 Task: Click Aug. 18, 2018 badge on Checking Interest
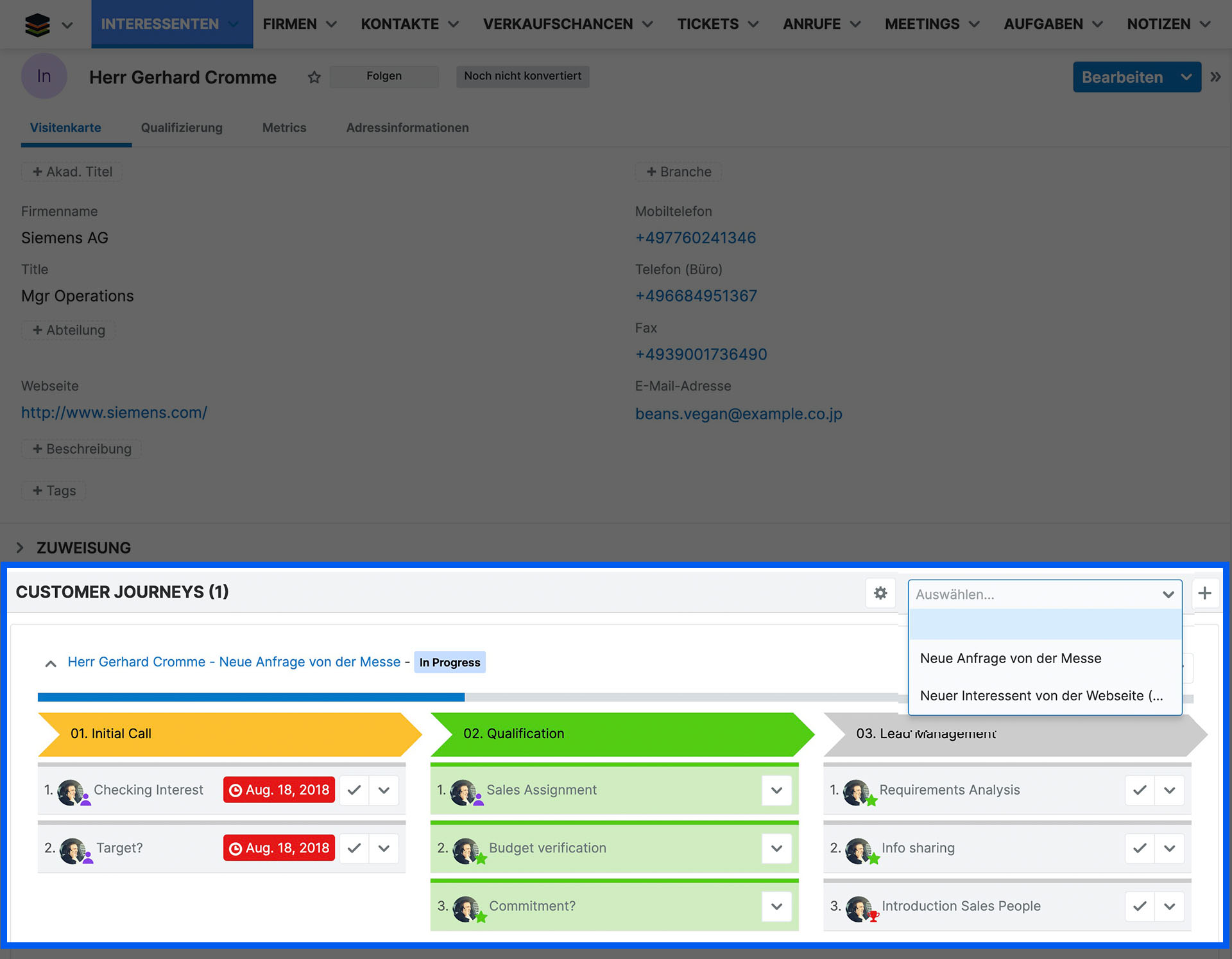coord(279,790)
